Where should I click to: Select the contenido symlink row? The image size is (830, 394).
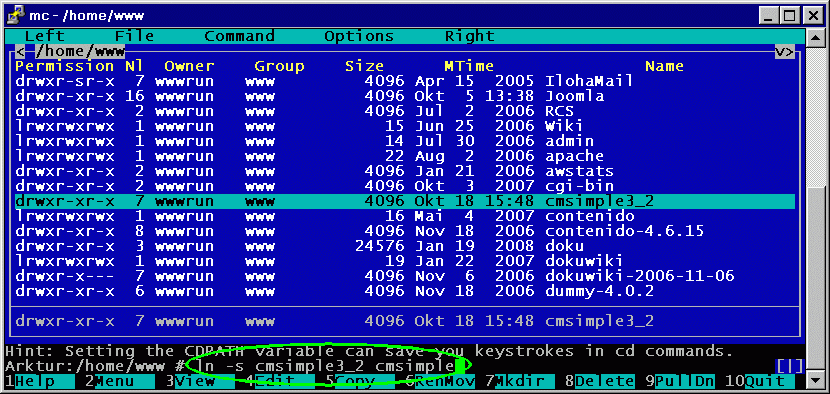coord(405,216)
